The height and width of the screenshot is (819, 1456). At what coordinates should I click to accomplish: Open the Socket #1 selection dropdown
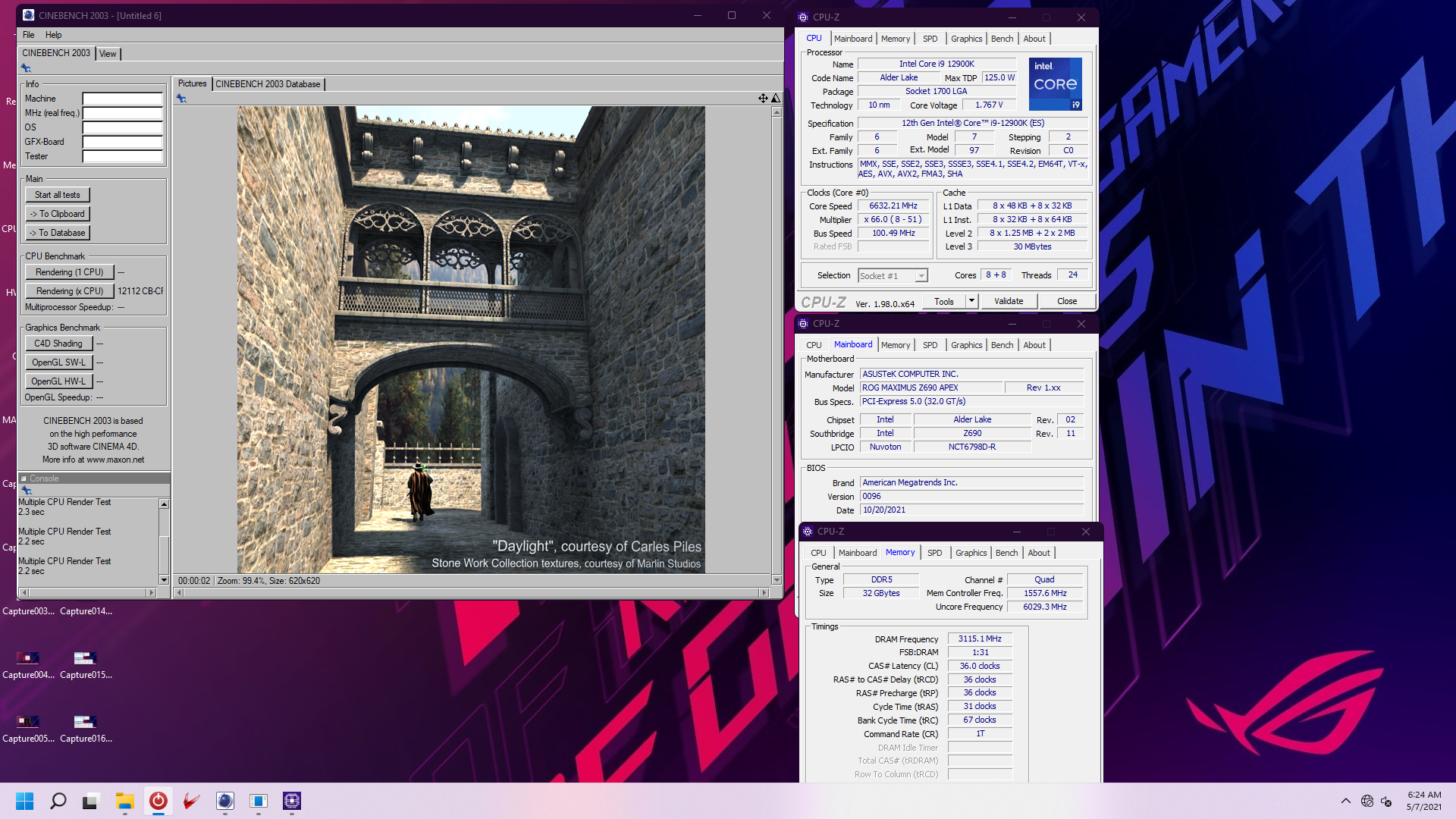(921, 276)
